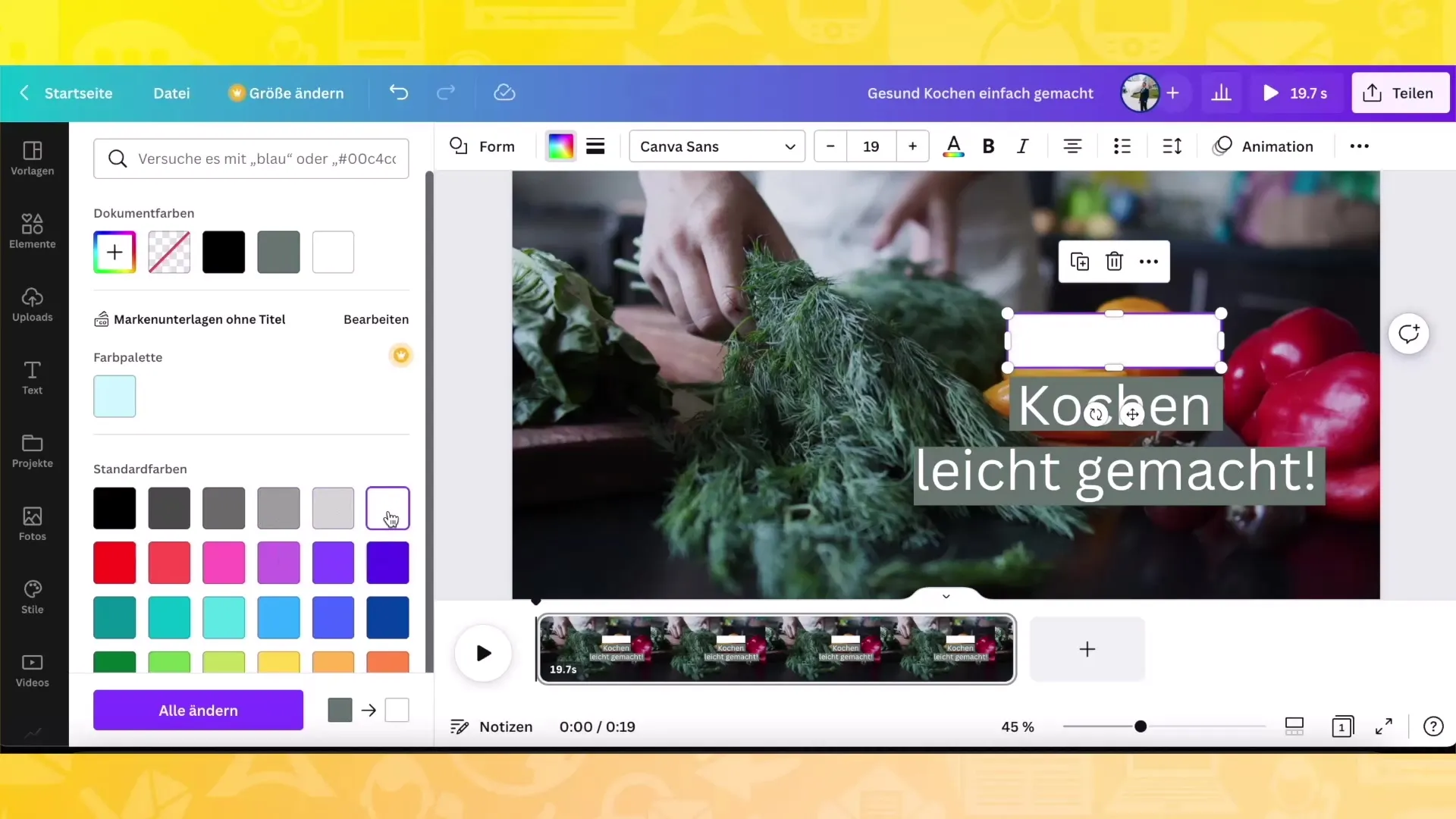This screenshot has height=819, width=1456.
Task: Click the zoom slider handle
Action: click(x=1141, y=726)
